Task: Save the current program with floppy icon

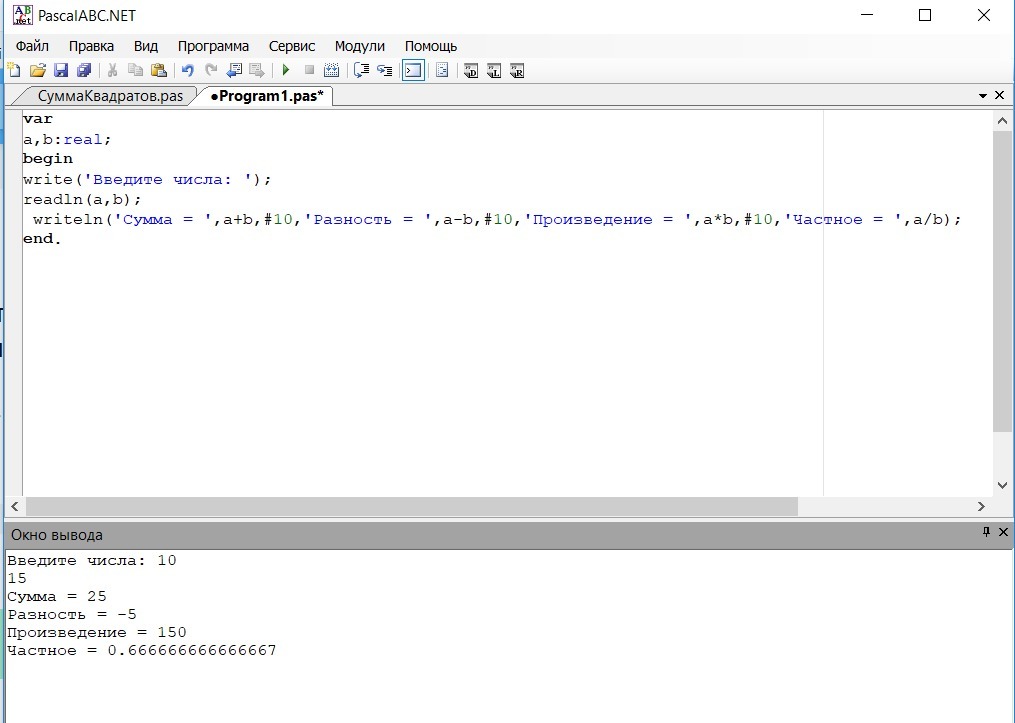Action: click(61, 70)
